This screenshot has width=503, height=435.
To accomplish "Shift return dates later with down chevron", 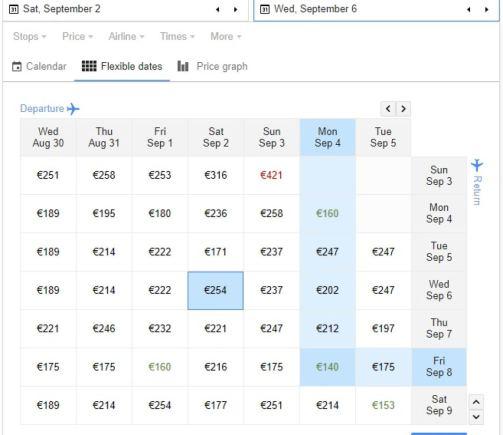I will (476, 417).
